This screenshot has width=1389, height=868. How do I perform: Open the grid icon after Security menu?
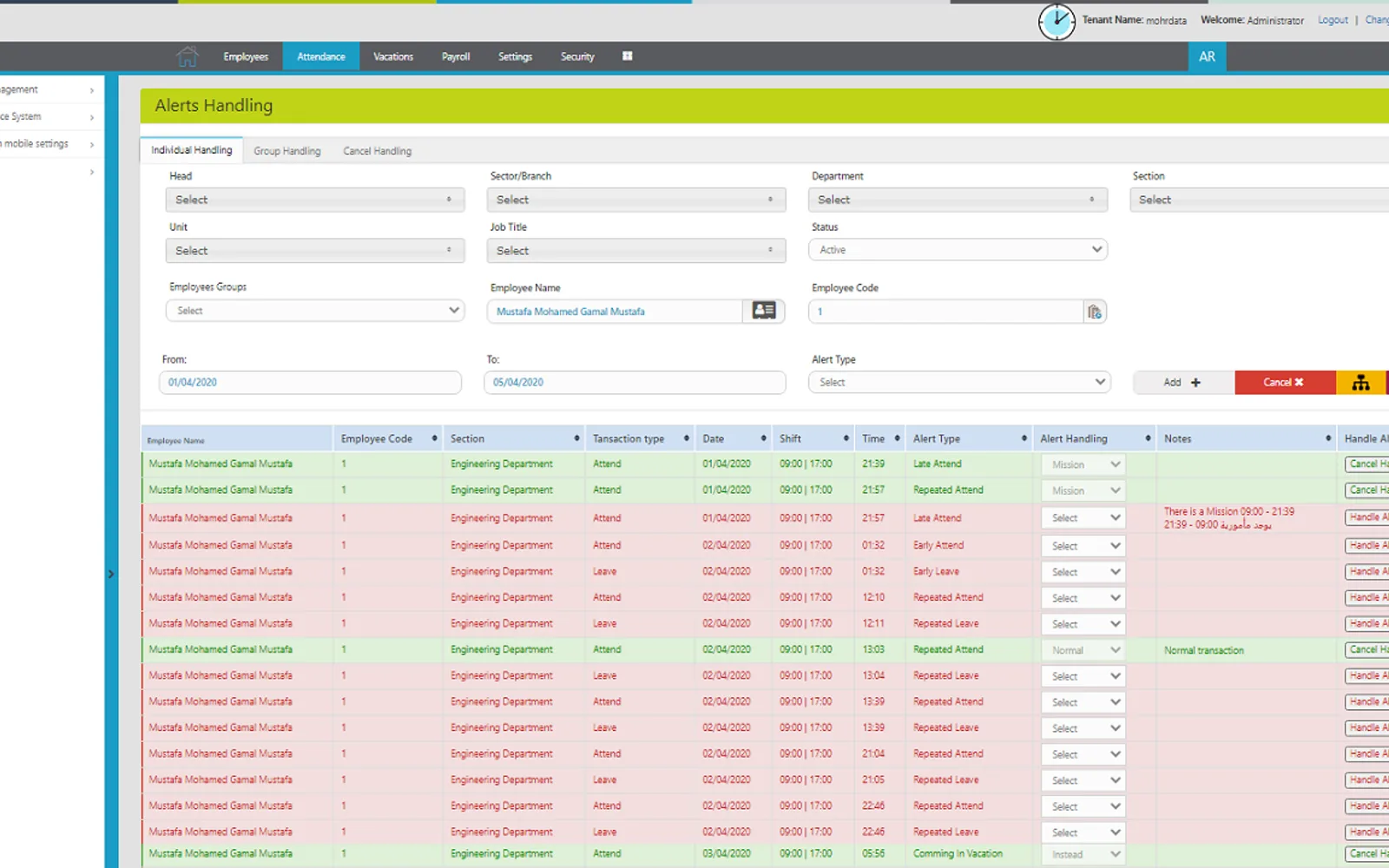tap(628, 56)
